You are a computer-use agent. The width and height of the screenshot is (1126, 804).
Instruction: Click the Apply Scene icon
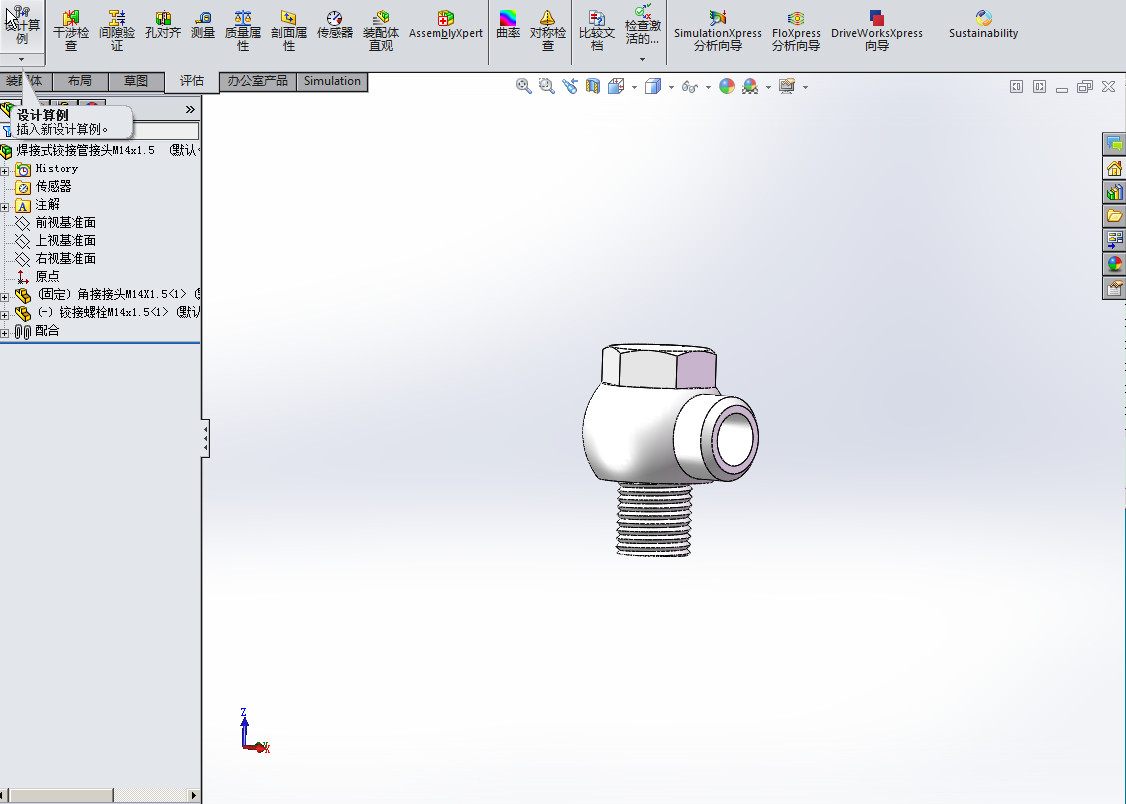(750, 87)
